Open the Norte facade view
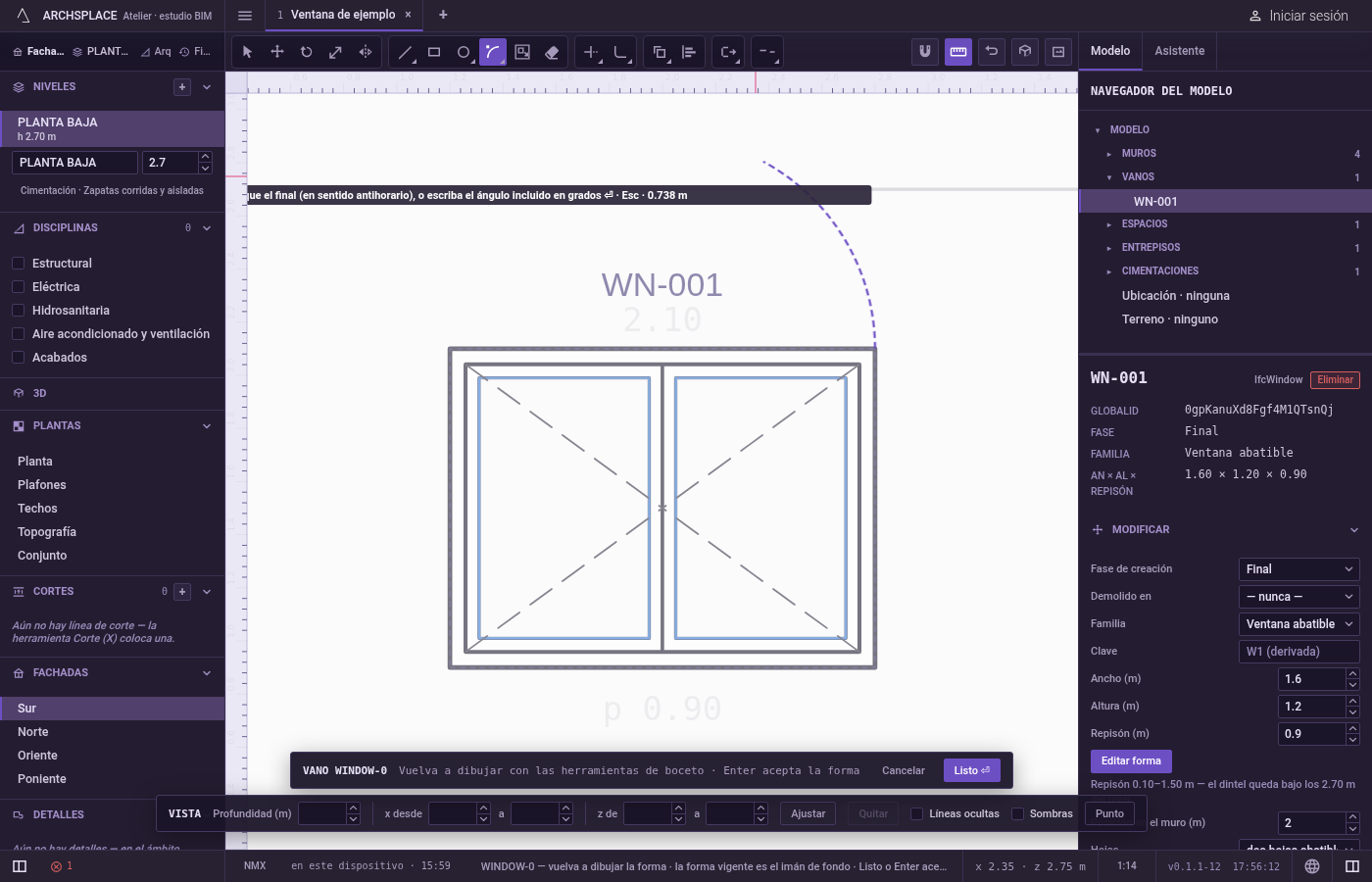Viewport: 1372px width, 882px height. pyautogui.click(x=33, y=732)
